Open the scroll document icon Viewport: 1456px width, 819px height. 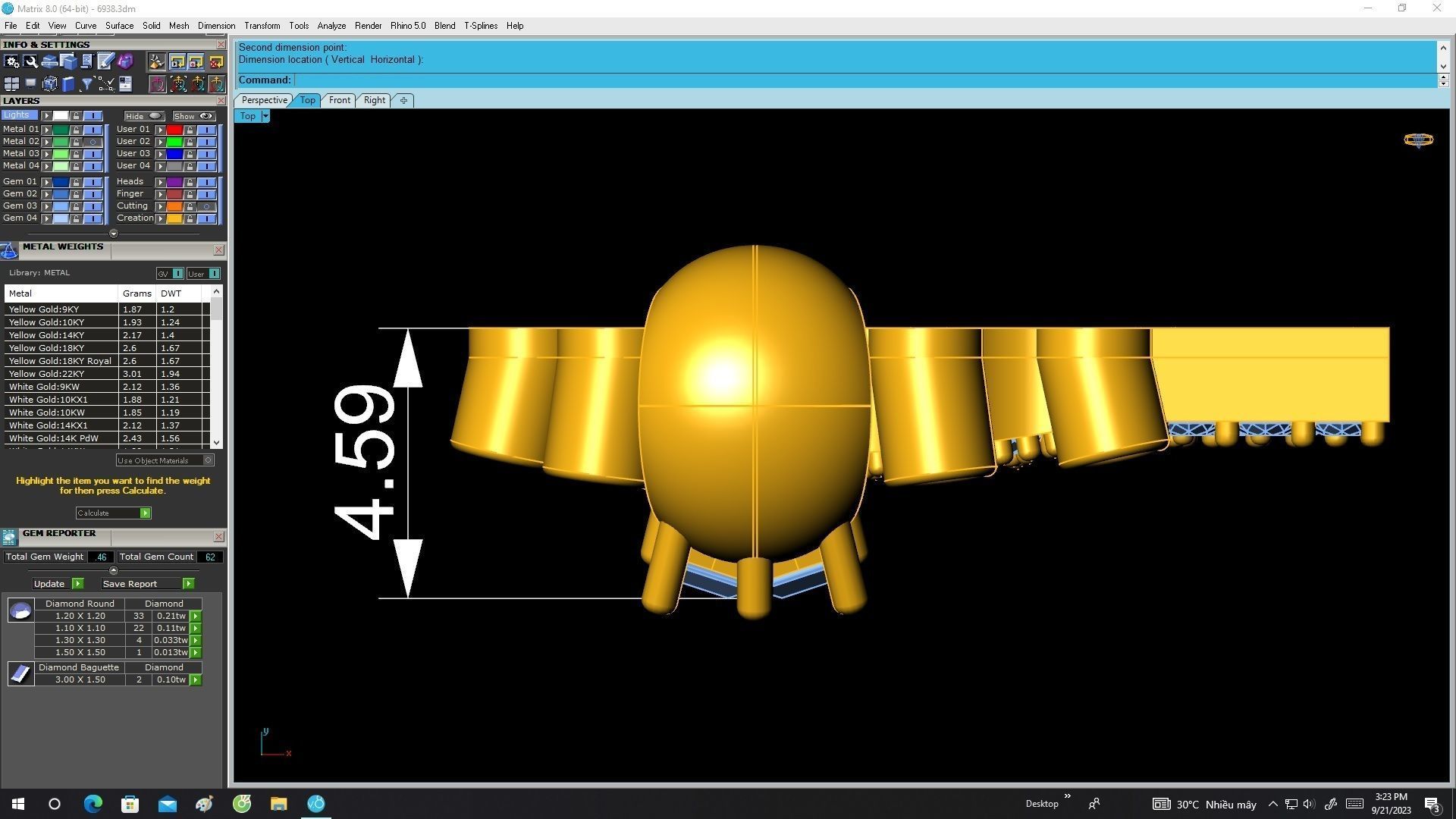pyautogui.click(x=86, y=61)
